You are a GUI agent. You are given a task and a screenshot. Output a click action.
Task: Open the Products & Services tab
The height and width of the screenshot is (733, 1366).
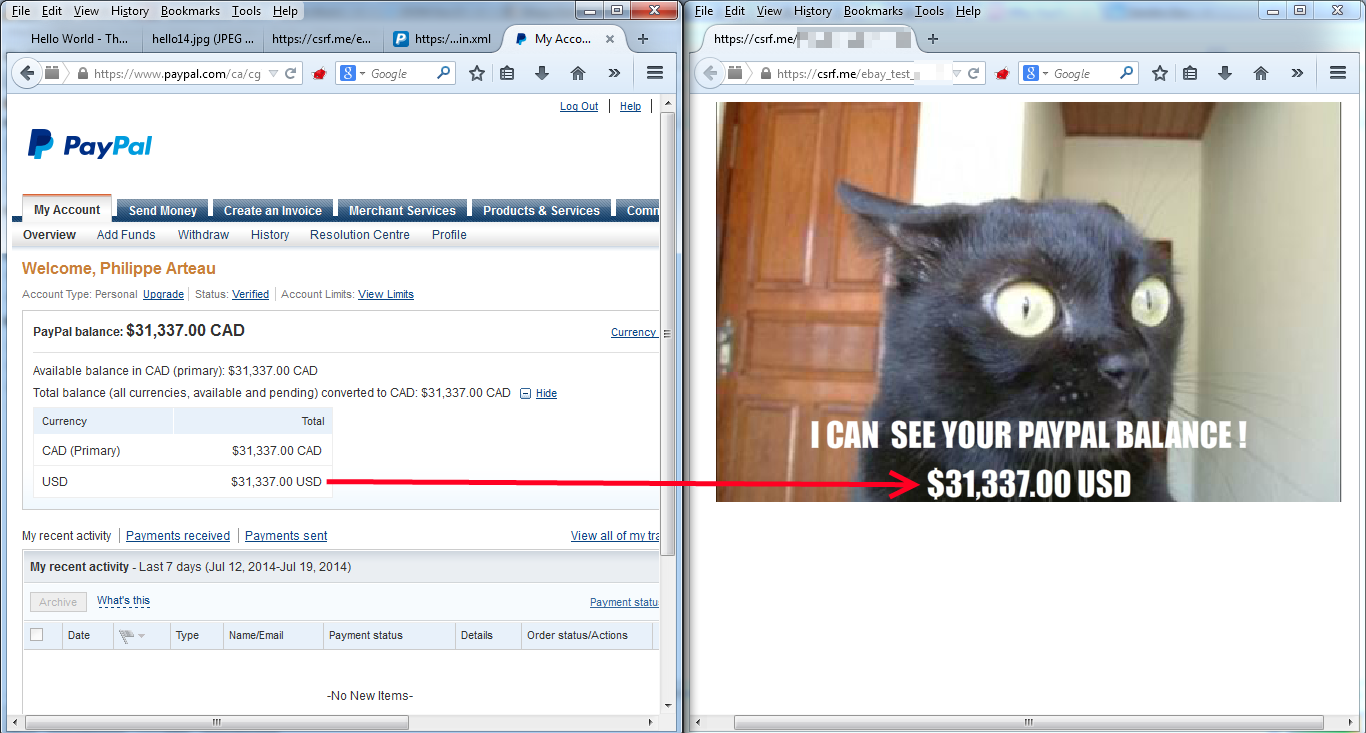click(x=541, y=211)
